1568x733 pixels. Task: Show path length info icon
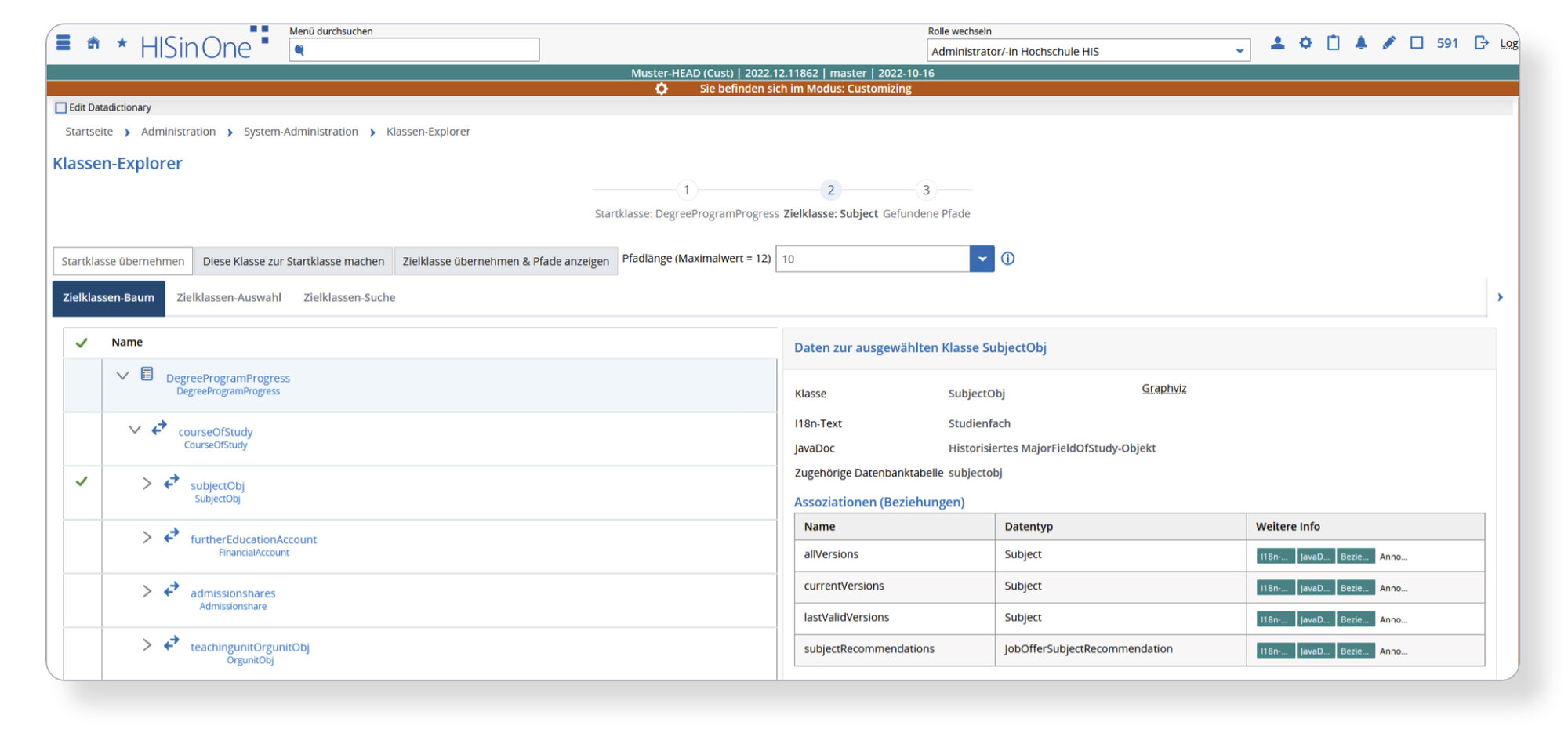tap(1008, 259)
